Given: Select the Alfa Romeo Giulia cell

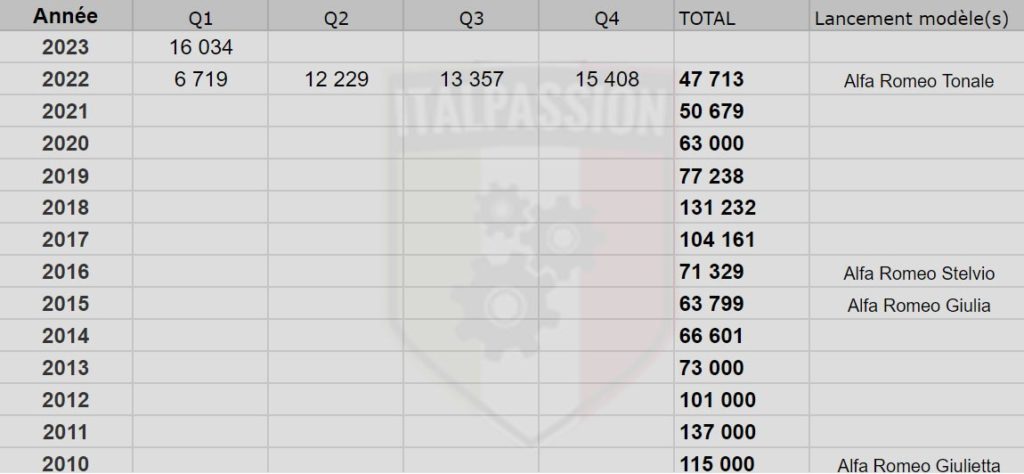Looking at the screenshot, I should coord(917,304).
